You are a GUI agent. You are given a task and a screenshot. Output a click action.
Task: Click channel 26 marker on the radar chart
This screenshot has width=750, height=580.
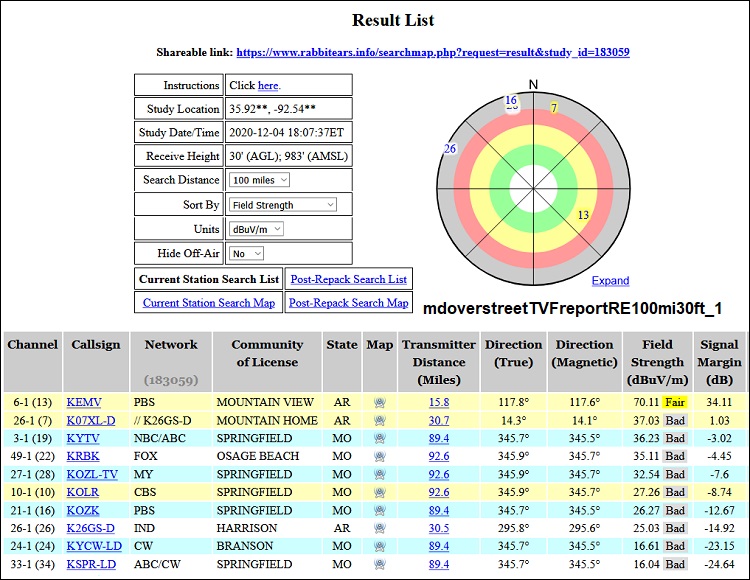[450, 149]
